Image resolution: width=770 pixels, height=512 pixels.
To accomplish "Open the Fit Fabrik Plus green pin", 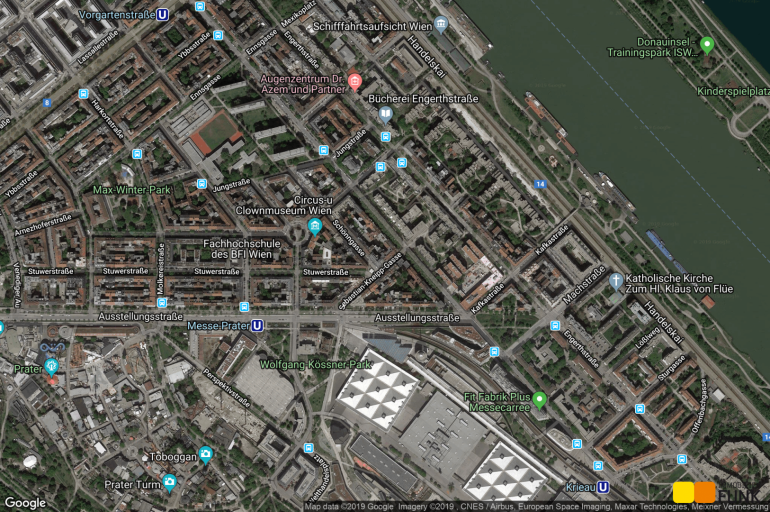I will coord(540,400).
